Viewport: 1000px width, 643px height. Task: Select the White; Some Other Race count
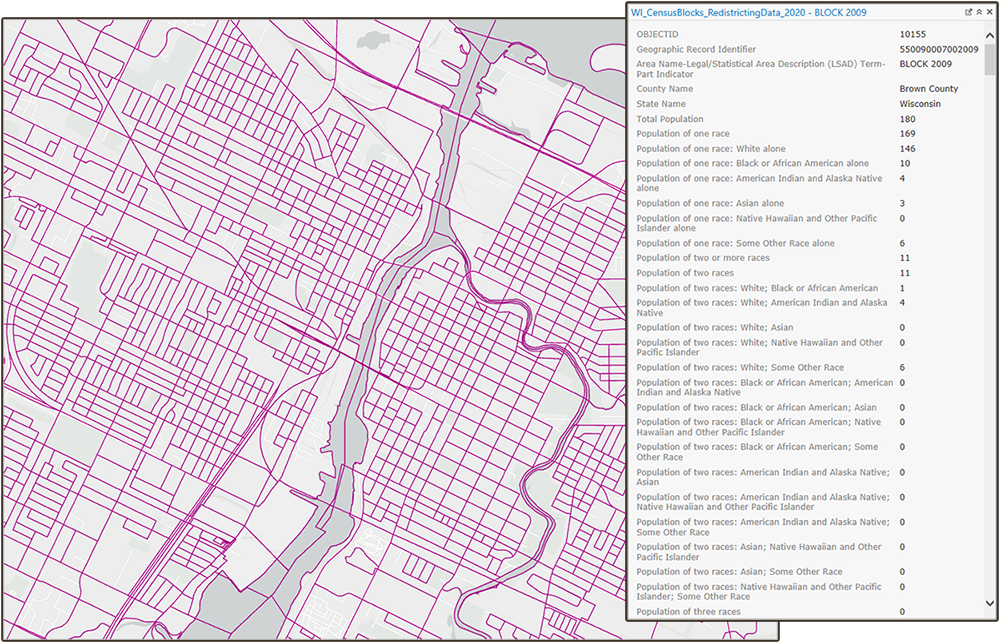click(x=903, y=367)
